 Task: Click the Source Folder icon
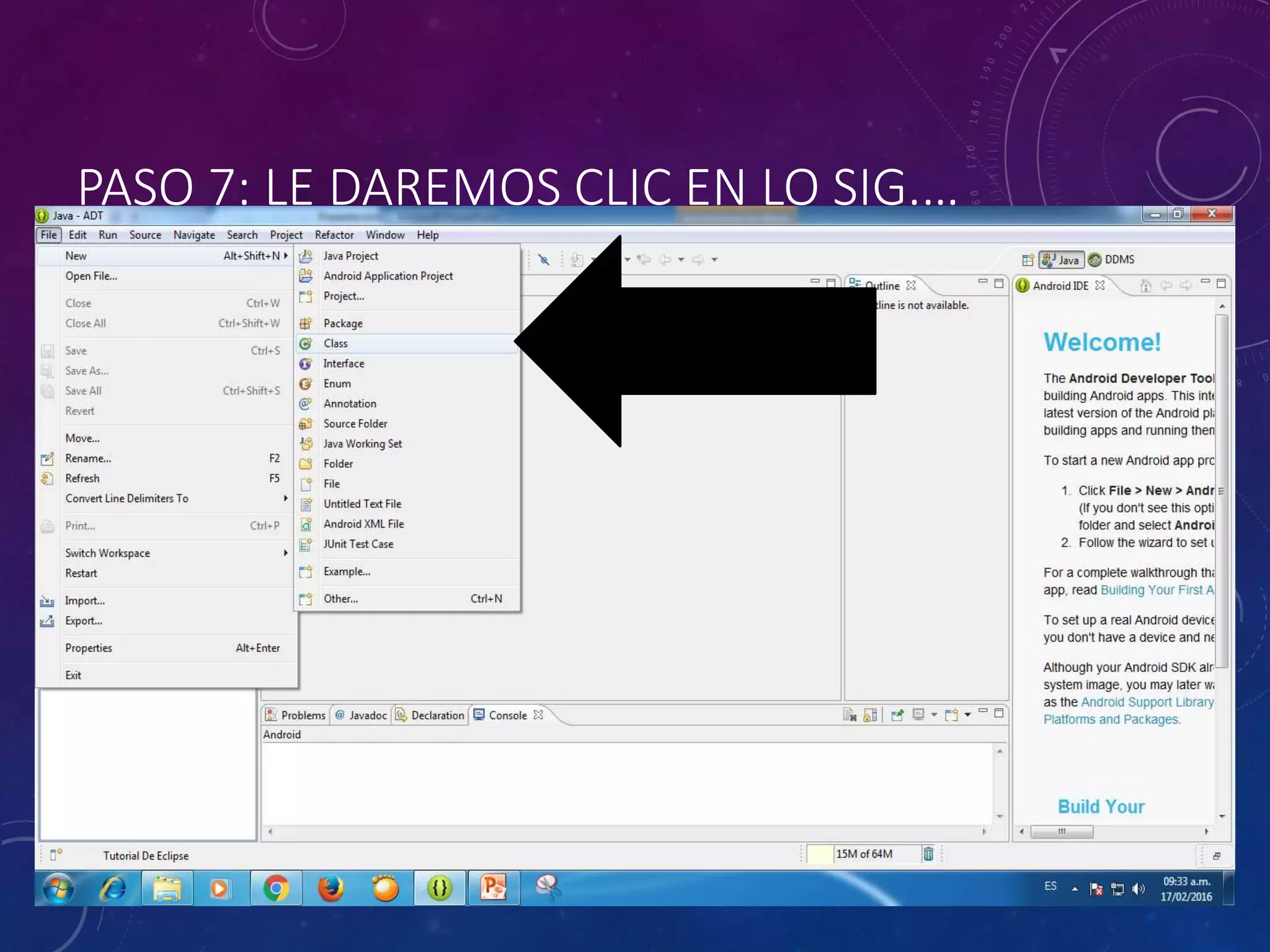306,424
